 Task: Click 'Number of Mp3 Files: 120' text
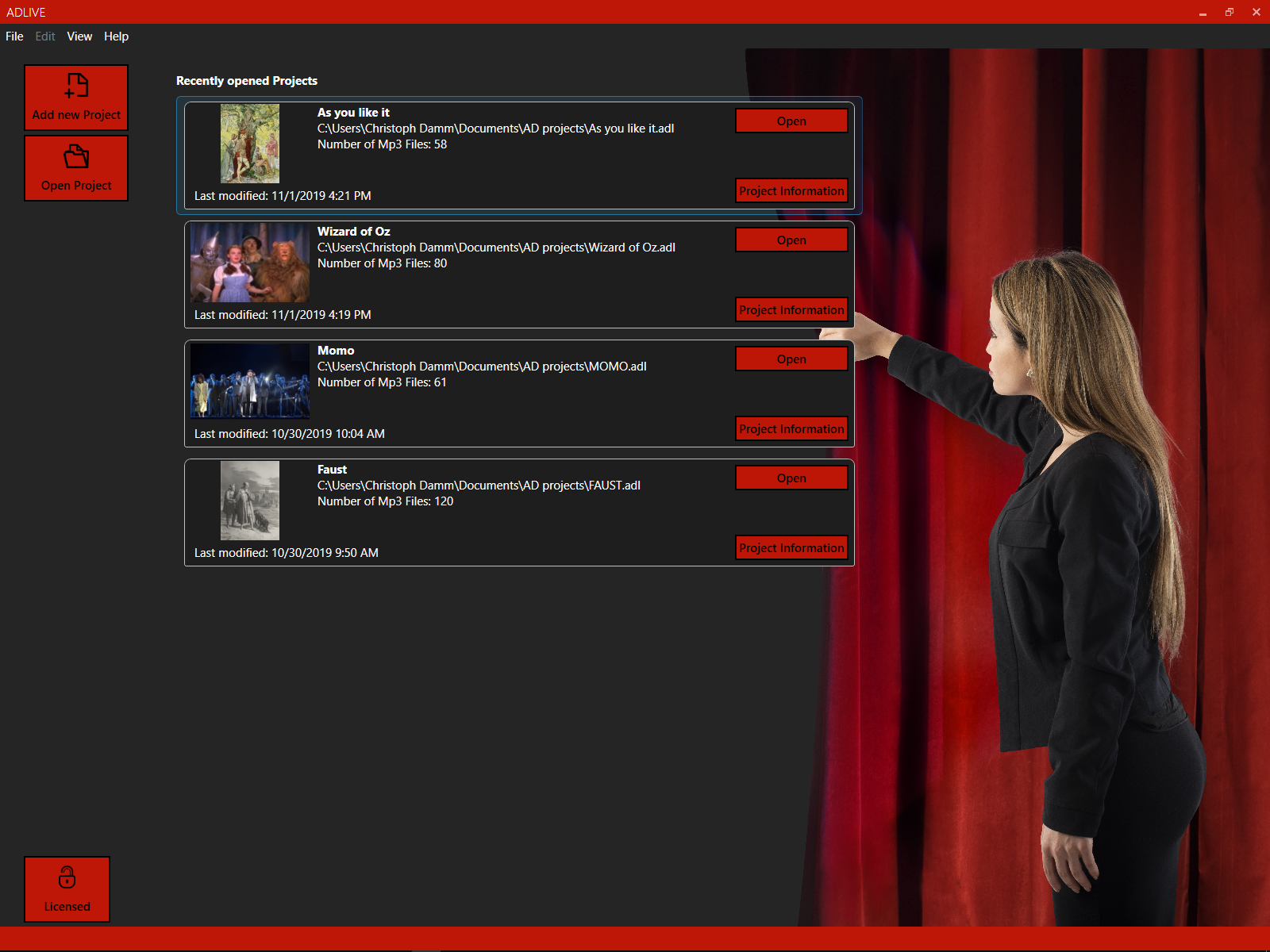[x=385, y=501]
